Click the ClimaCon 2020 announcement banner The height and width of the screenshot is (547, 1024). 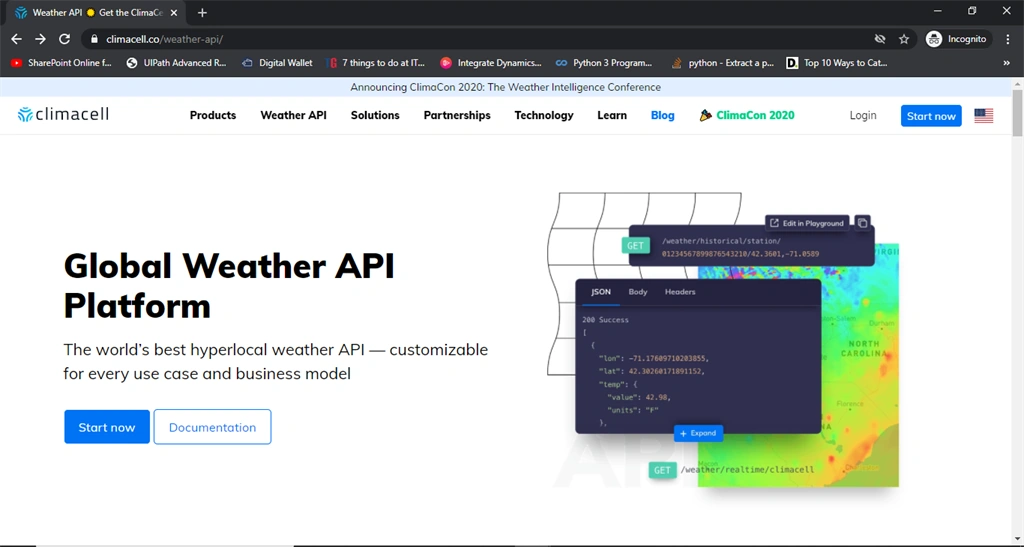pos(505,87)
